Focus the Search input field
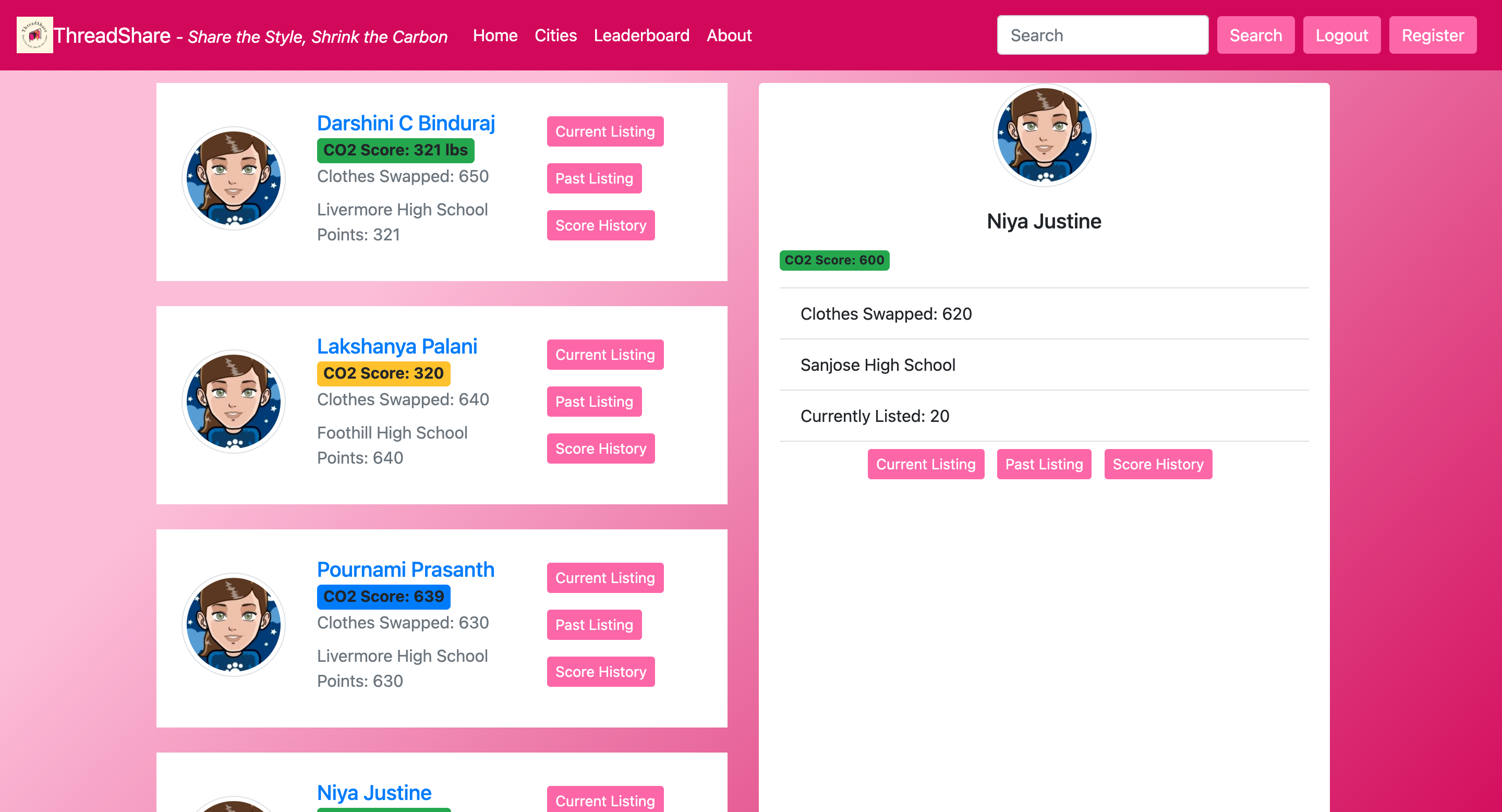The image size is (1502, 812). pyautogui.click(x=1102, y=35)
